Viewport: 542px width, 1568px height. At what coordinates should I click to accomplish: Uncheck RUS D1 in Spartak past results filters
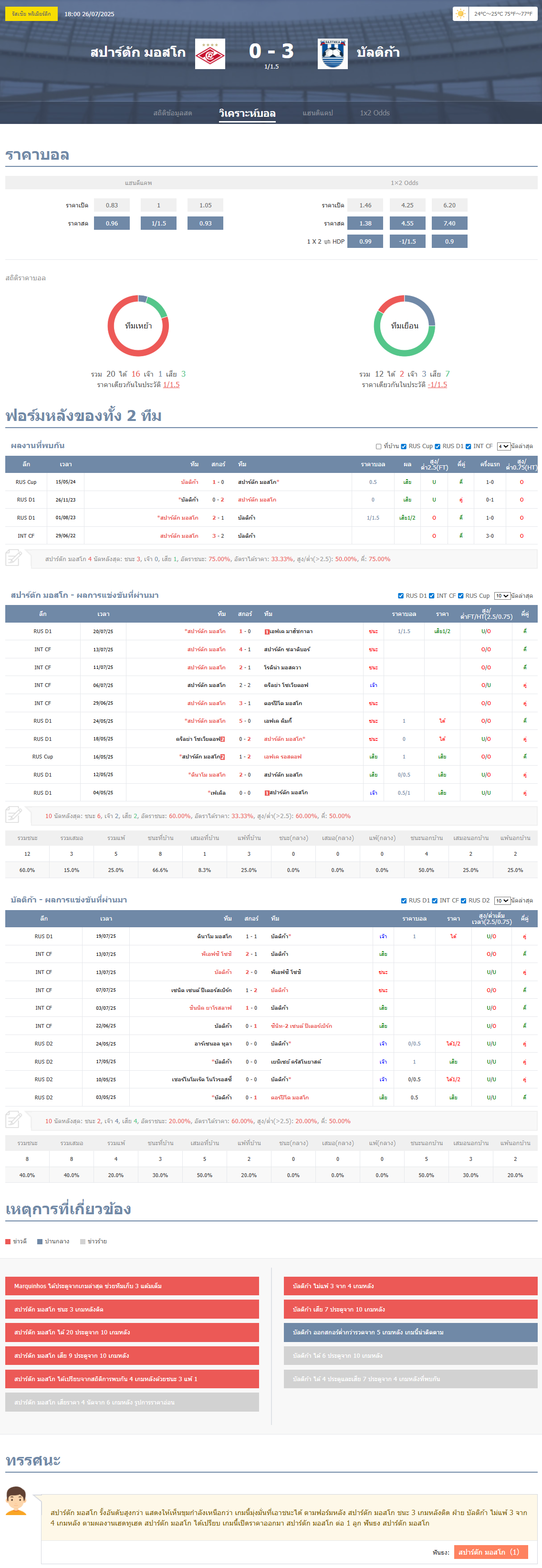click(401, 595)
